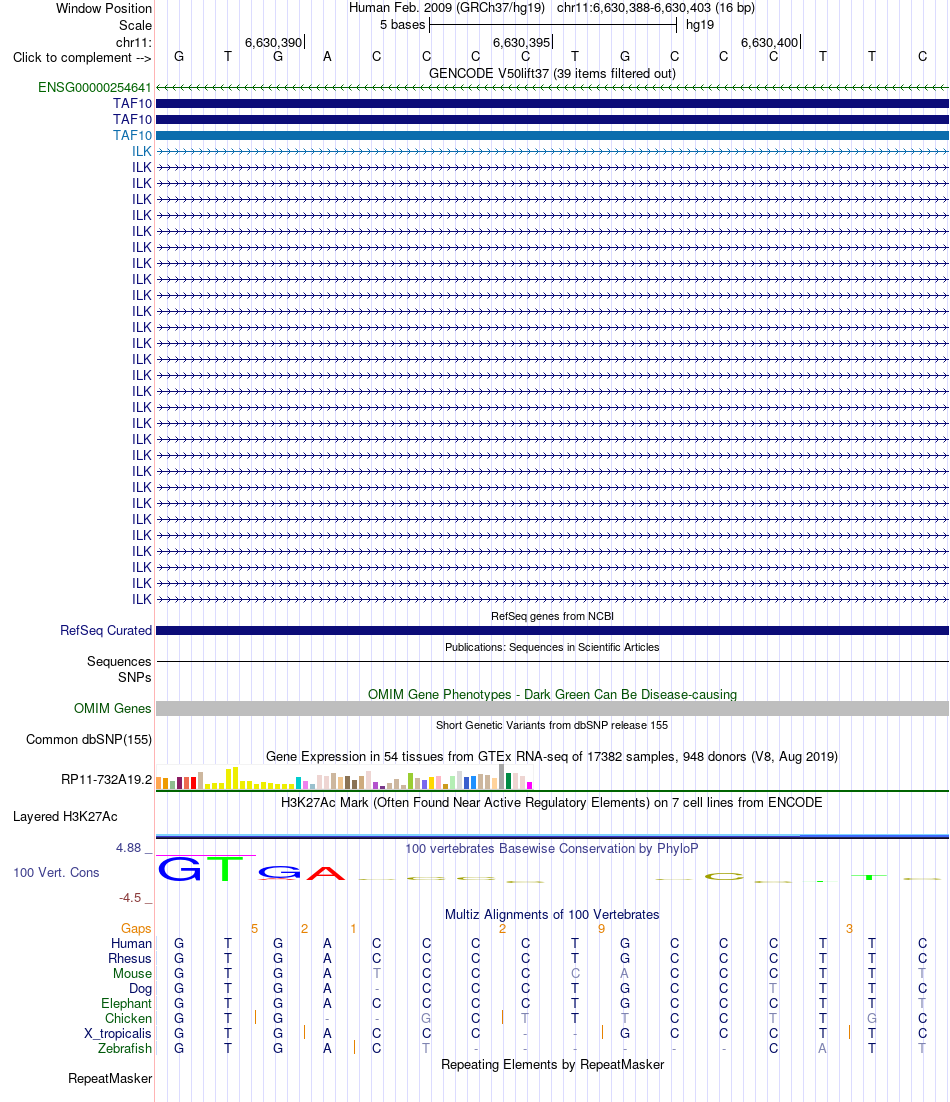Click the GTEx Gene Expression track title
This screenshot has height=1102, width=950.
click(552, 756)
